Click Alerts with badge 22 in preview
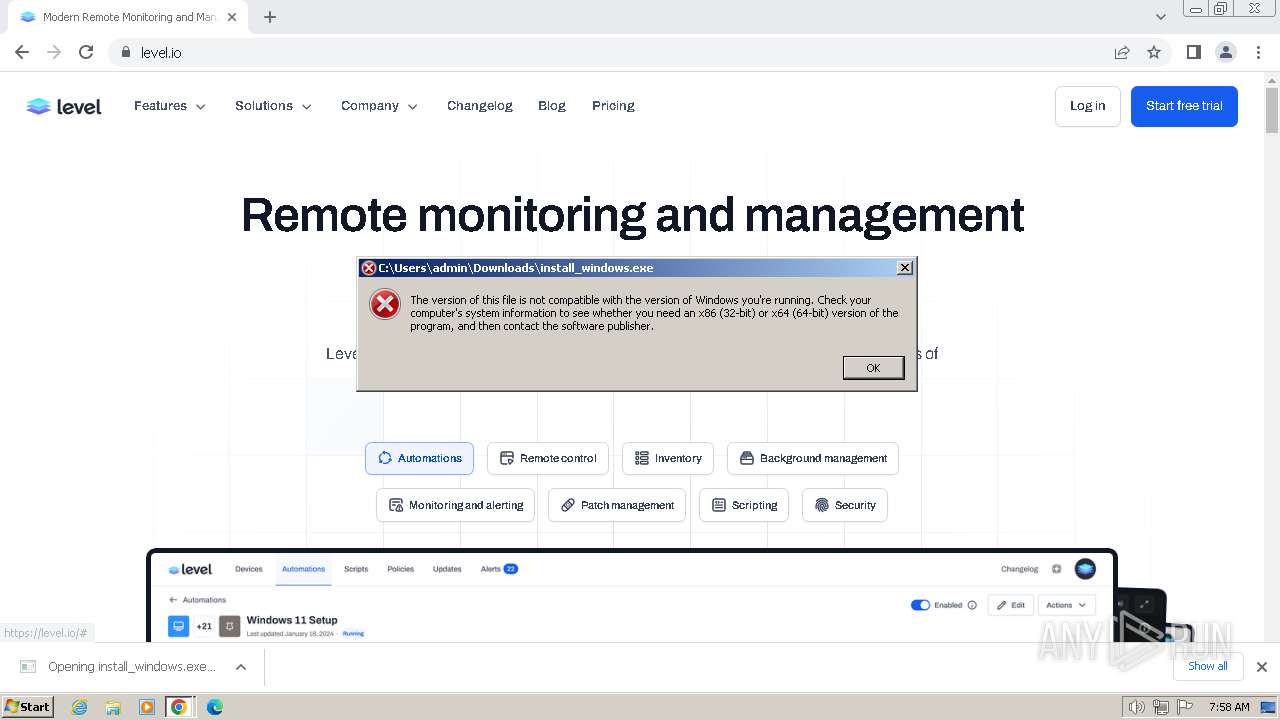The height and width of the screenshot is (720, 1280). [x=499, y=569]
